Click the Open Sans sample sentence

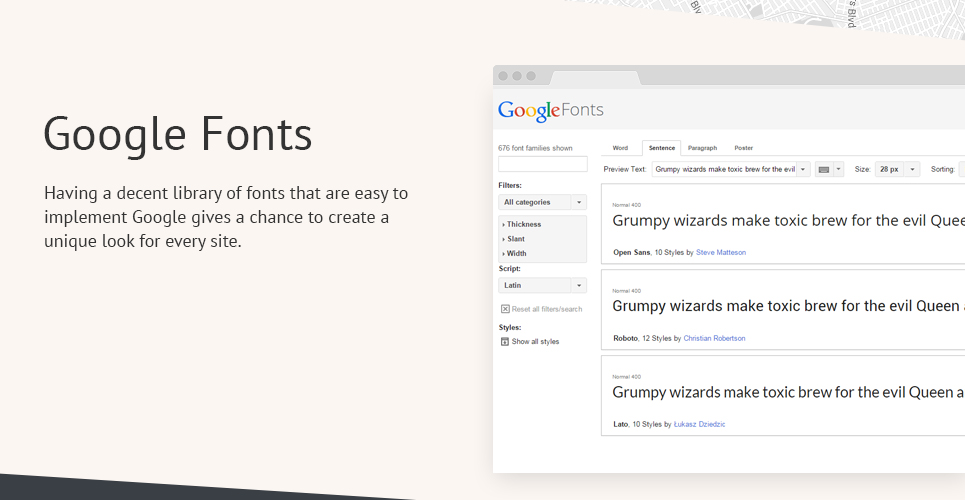788,221
